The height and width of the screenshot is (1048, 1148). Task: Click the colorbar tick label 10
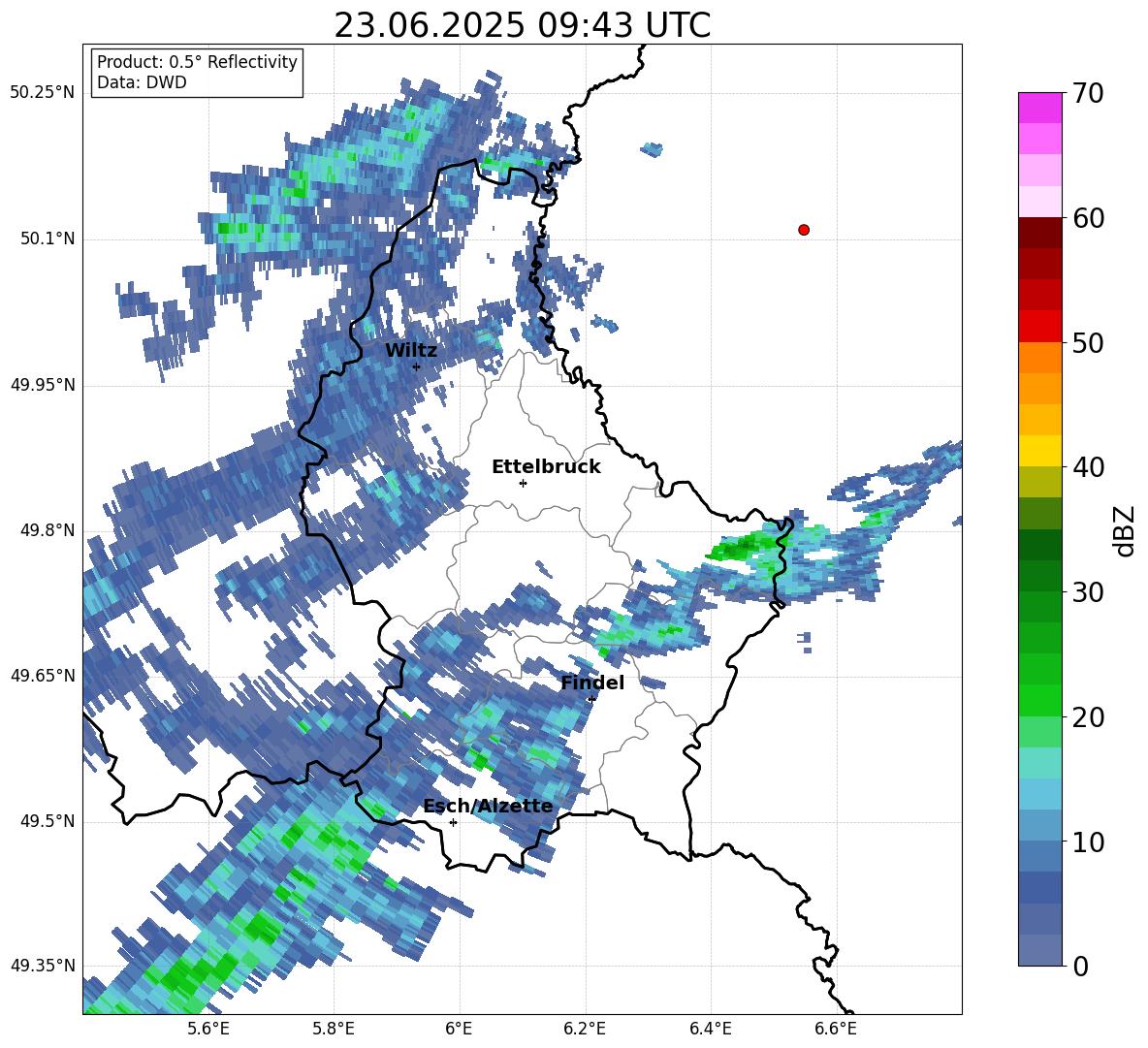click(1088, 842)
